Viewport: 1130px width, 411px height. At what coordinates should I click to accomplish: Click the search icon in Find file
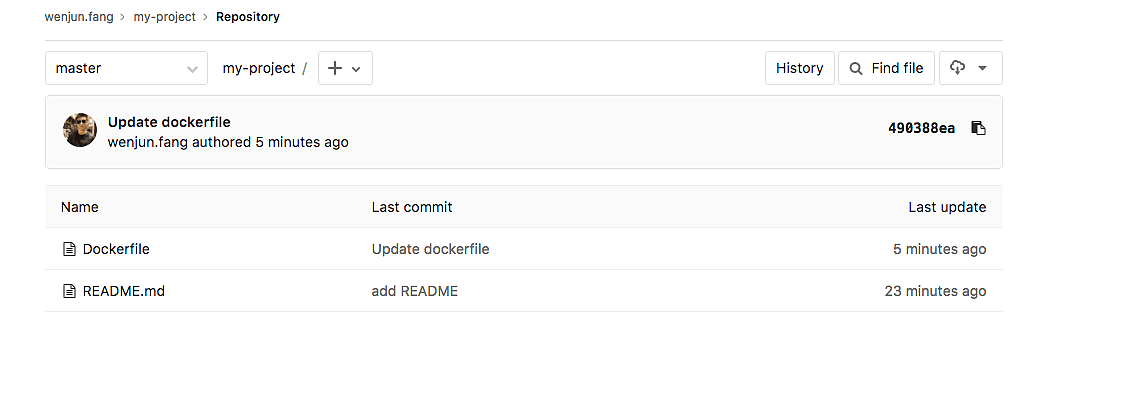(x=855, y=68)
